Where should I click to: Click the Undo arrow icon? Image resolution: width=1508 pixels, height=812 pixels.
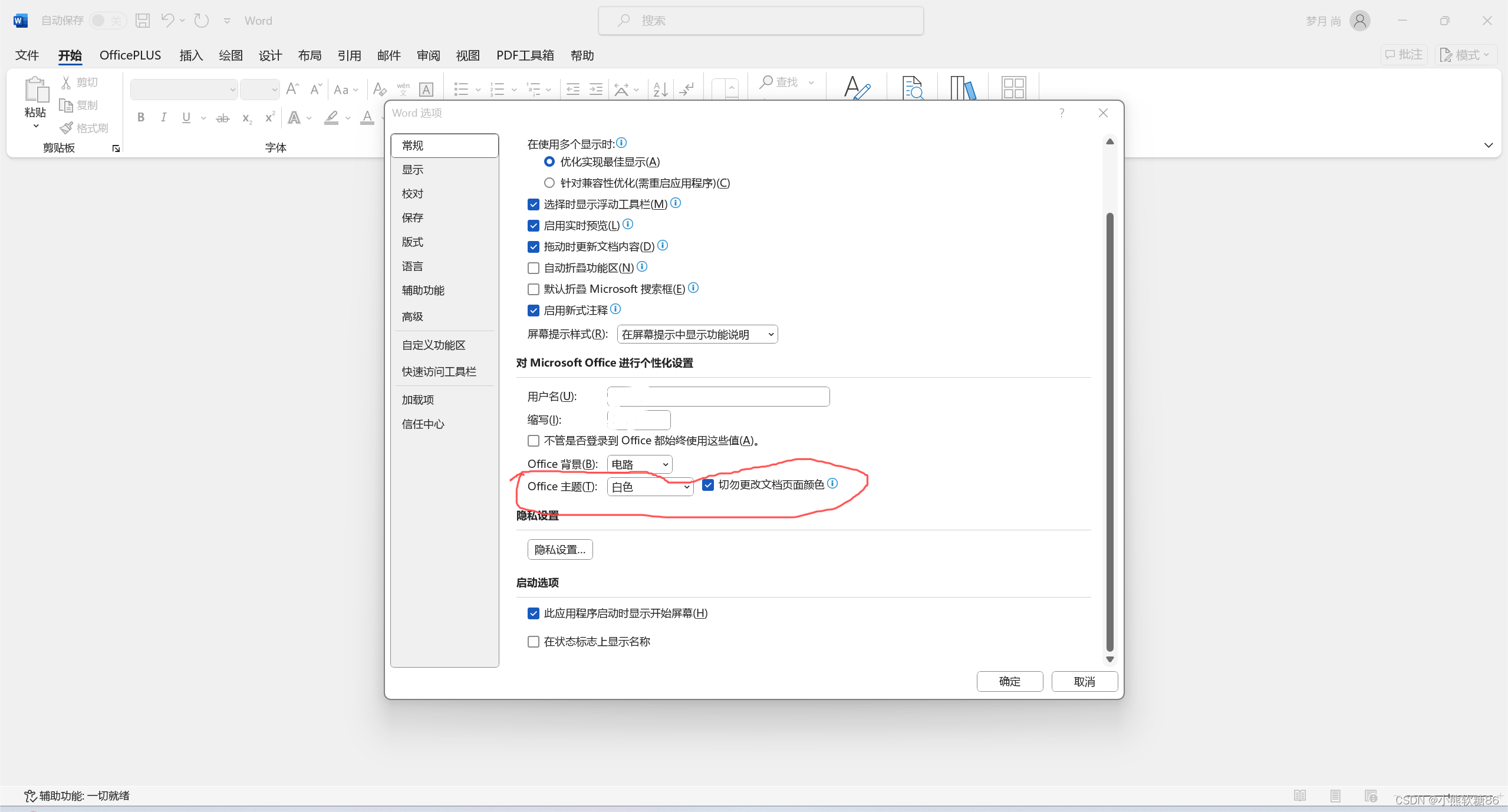(167, 21)
